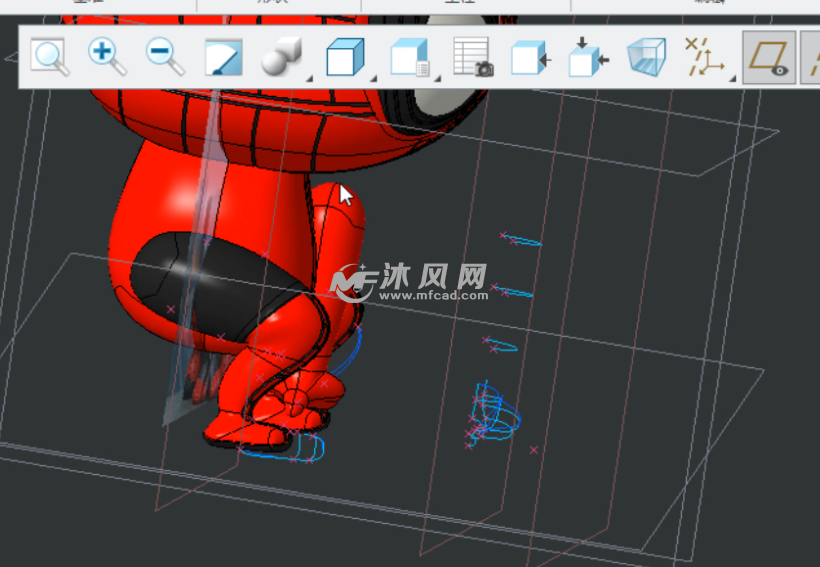This screenshot has width=820, height=567.
Task: Select the Display Style shaded spheres icon
Action: (282, 56)
